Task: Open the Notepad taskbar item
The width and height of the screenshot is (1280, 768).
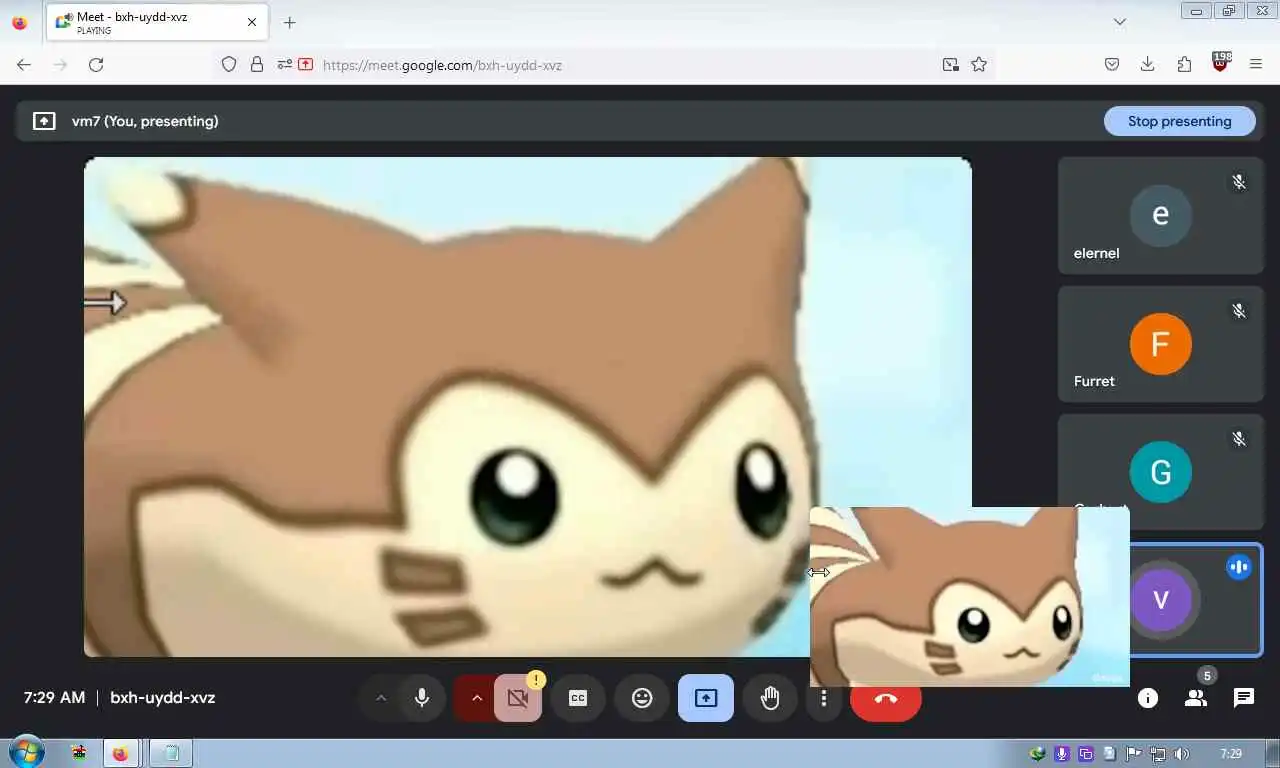Action: [171, 753]
